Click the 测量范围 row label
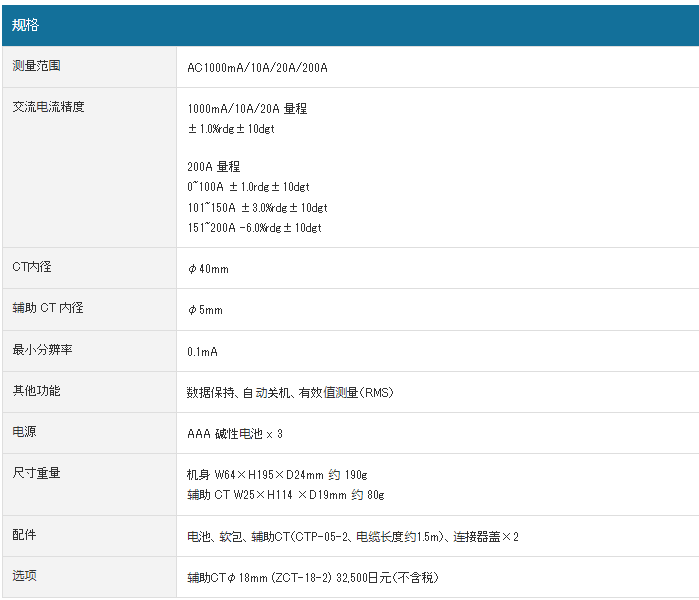 point(36,66)
